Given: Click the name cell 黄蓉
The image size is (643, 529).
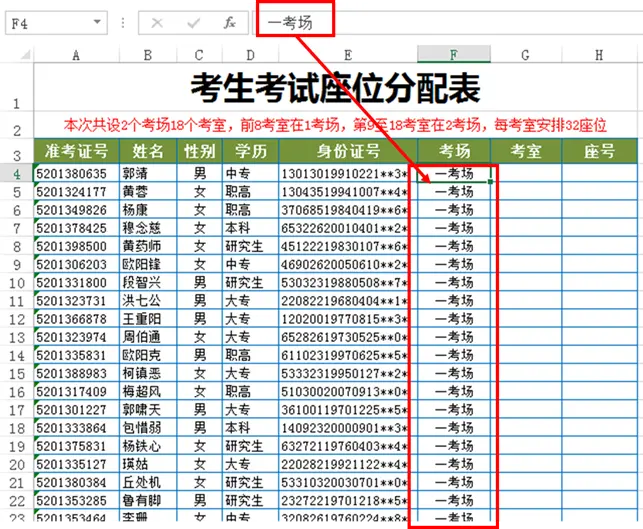Looking at the screenshot, I should tap(148, 192).
